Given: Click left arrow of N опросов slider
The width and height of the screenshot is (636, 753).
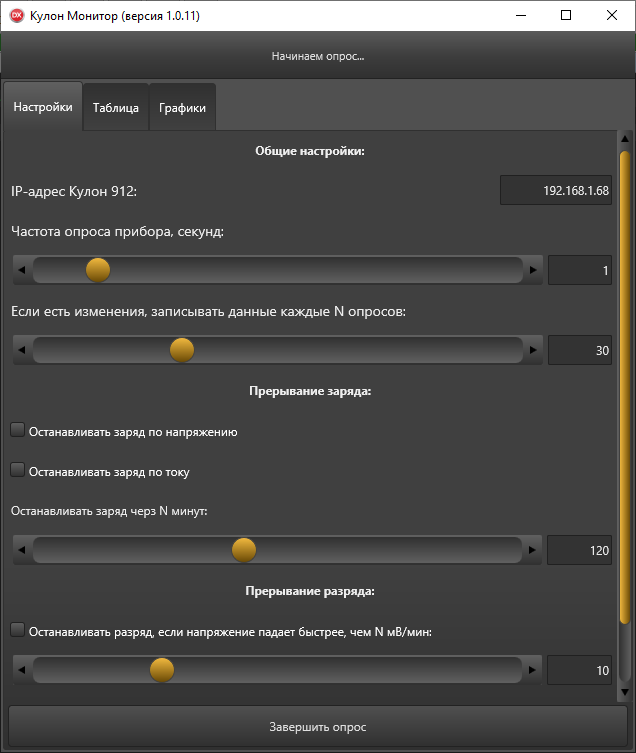Looking at the screenshot, I should tap(22, 350).
